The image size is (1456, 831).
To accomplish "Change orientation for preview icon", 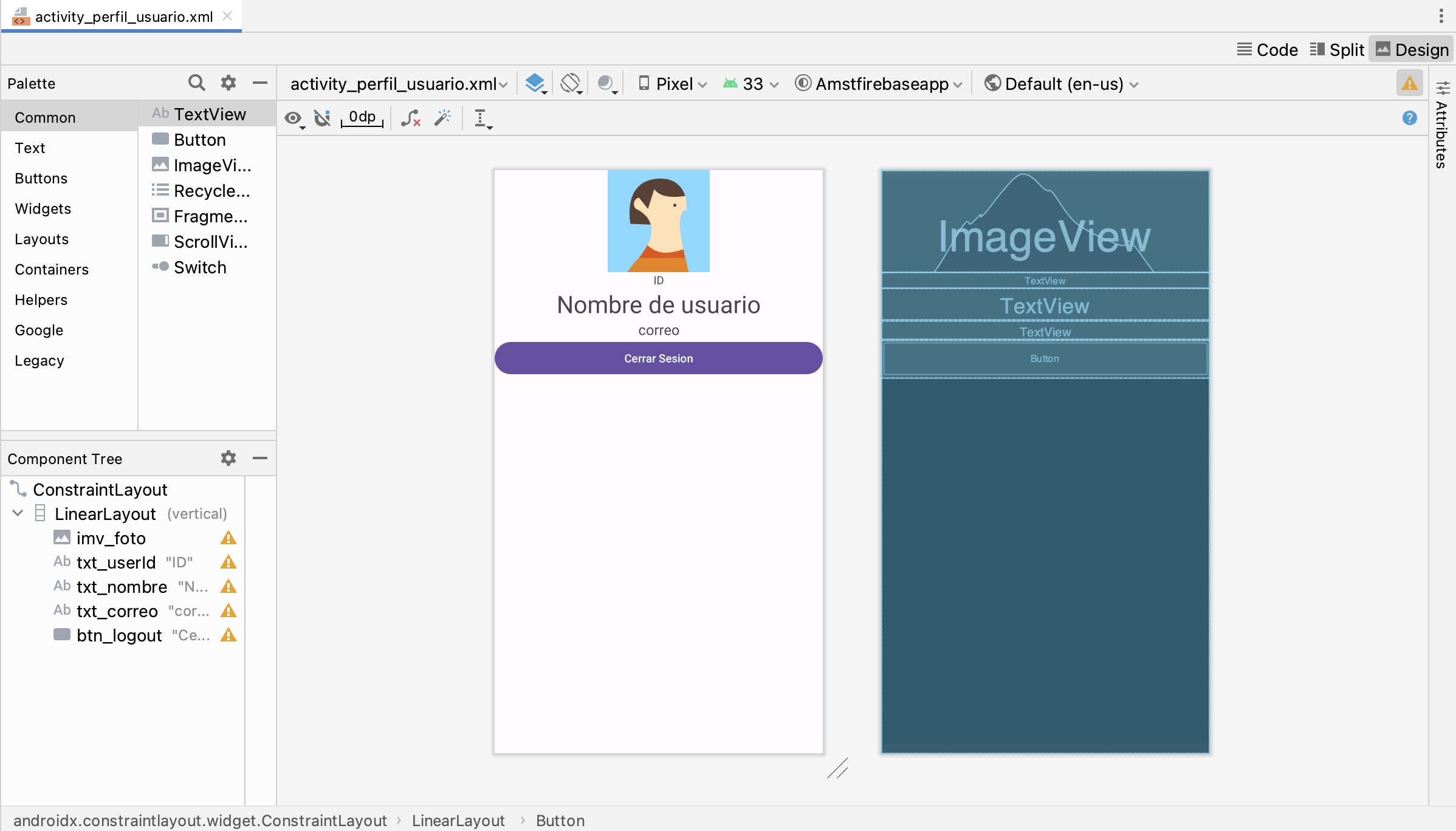I will (x=571, y=83).
